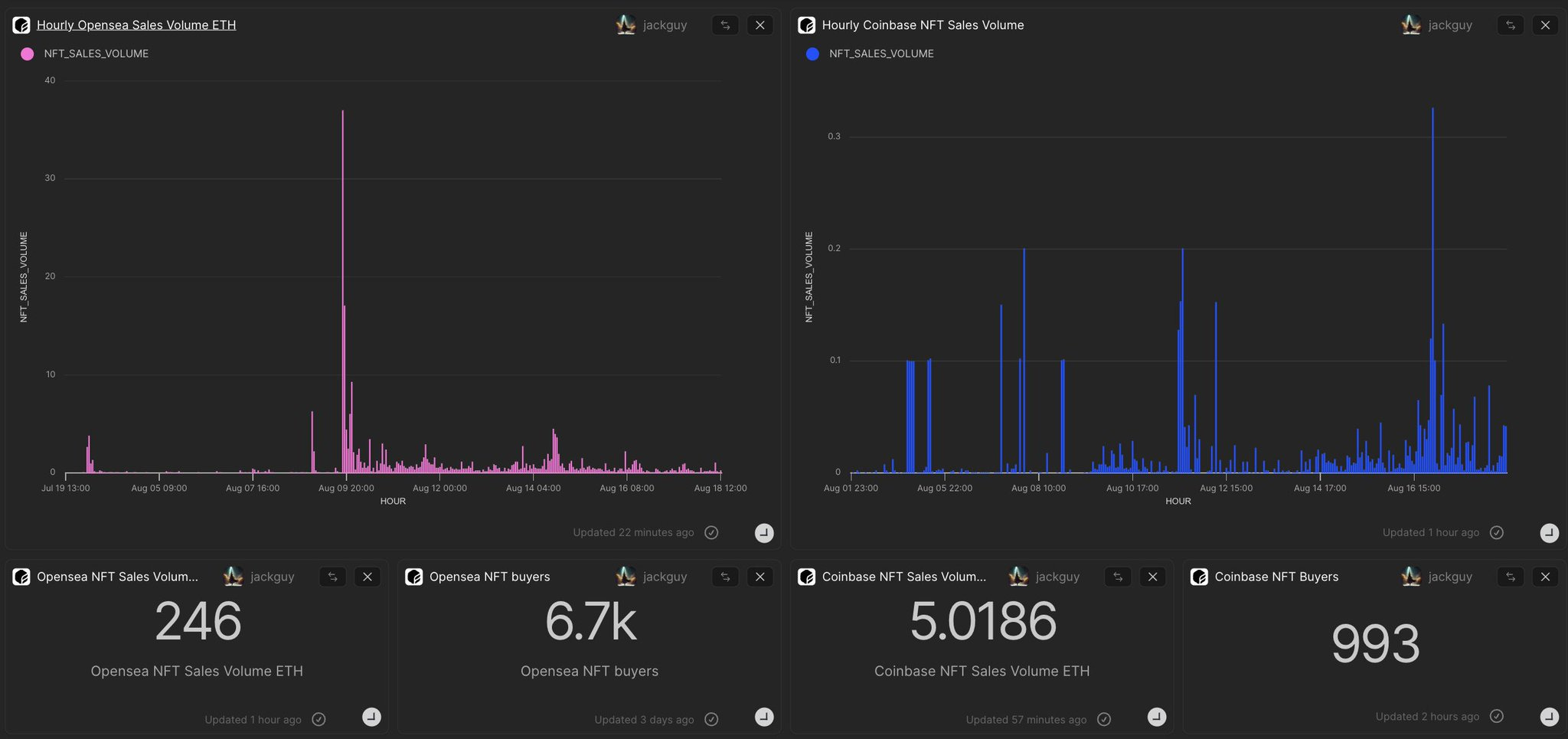Click the round white icon button on the Opensea NFT Sales Volume card
Image resolution: width=1568 pixels, height=739 pixels.
pyautogui.click(x=371, y=717)
